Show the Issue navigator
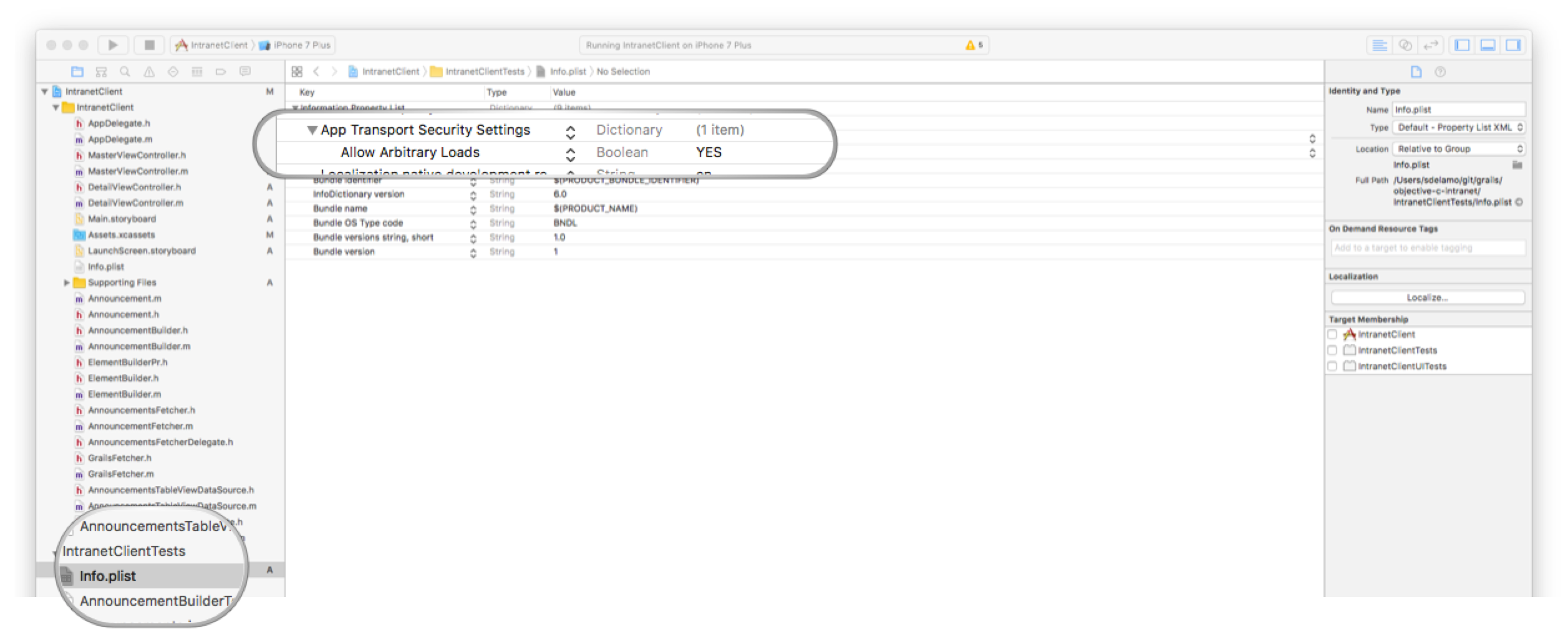 click(x=149, y=72)
